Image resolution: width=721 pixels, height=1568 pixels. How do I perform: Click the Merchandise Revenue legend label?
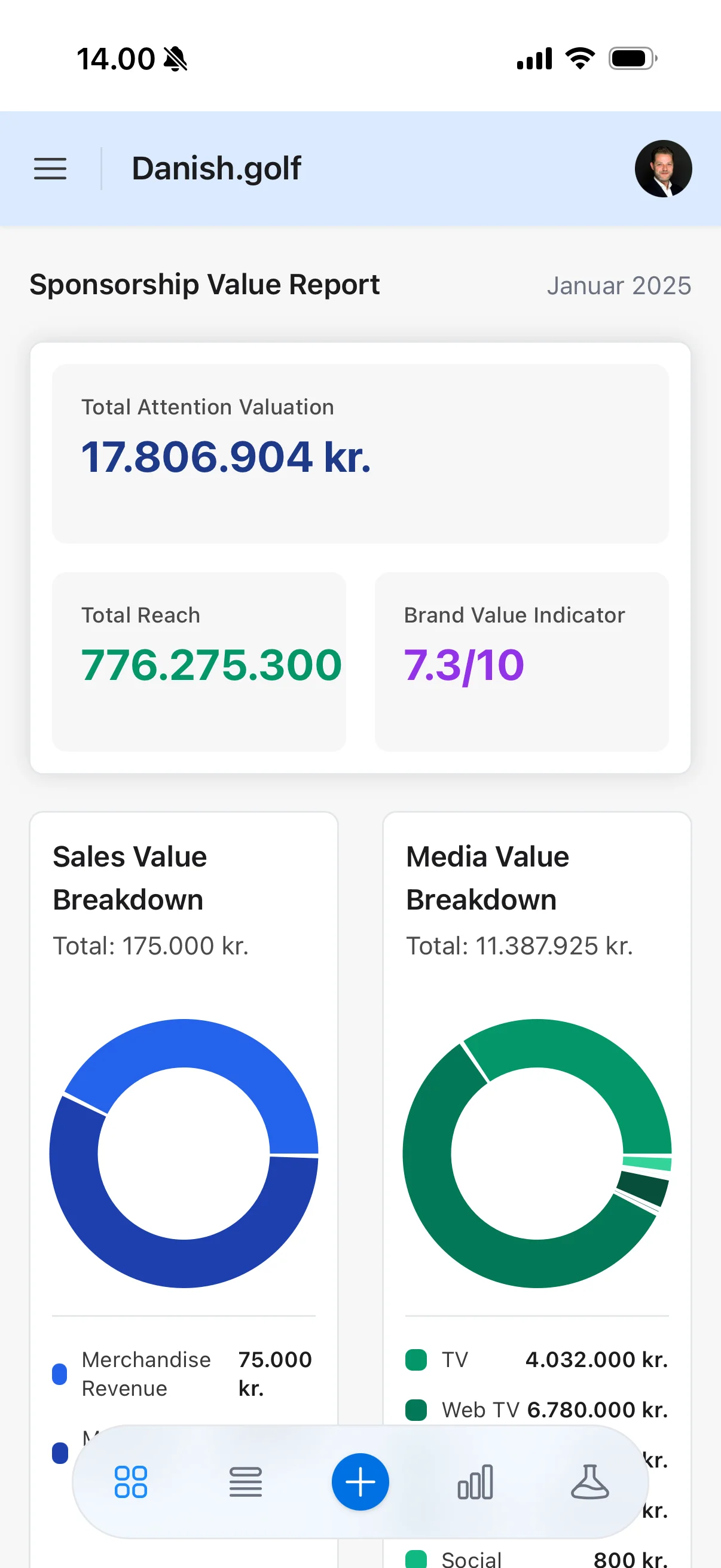146,1374
